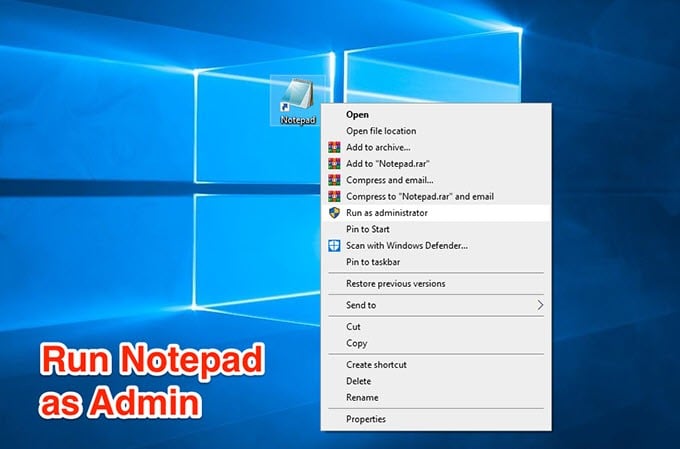Choose Open file location
Image resolution: width=680 pixels, height=449 pixels.
coord(436,131)
